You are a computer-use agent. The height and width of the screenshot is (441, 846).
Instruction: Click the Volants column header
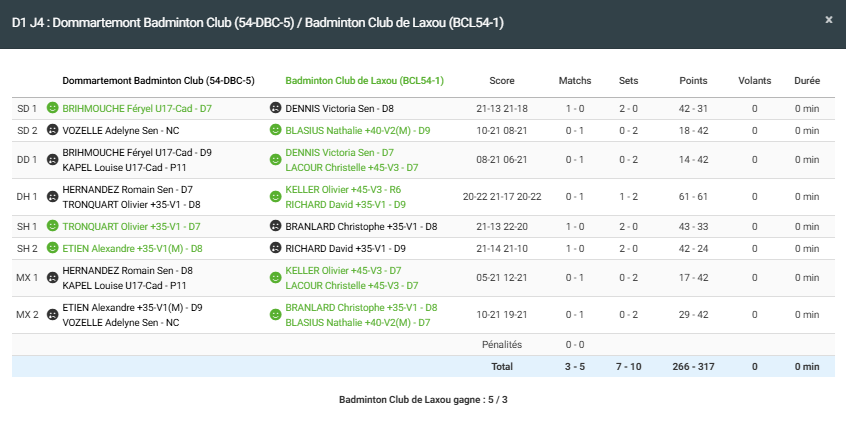754,80
